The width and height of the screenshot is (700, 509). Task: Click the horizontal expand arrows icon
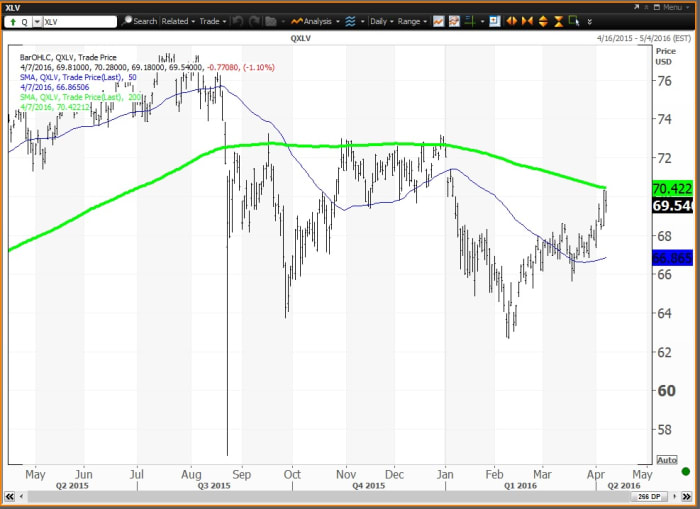[512, 21]
